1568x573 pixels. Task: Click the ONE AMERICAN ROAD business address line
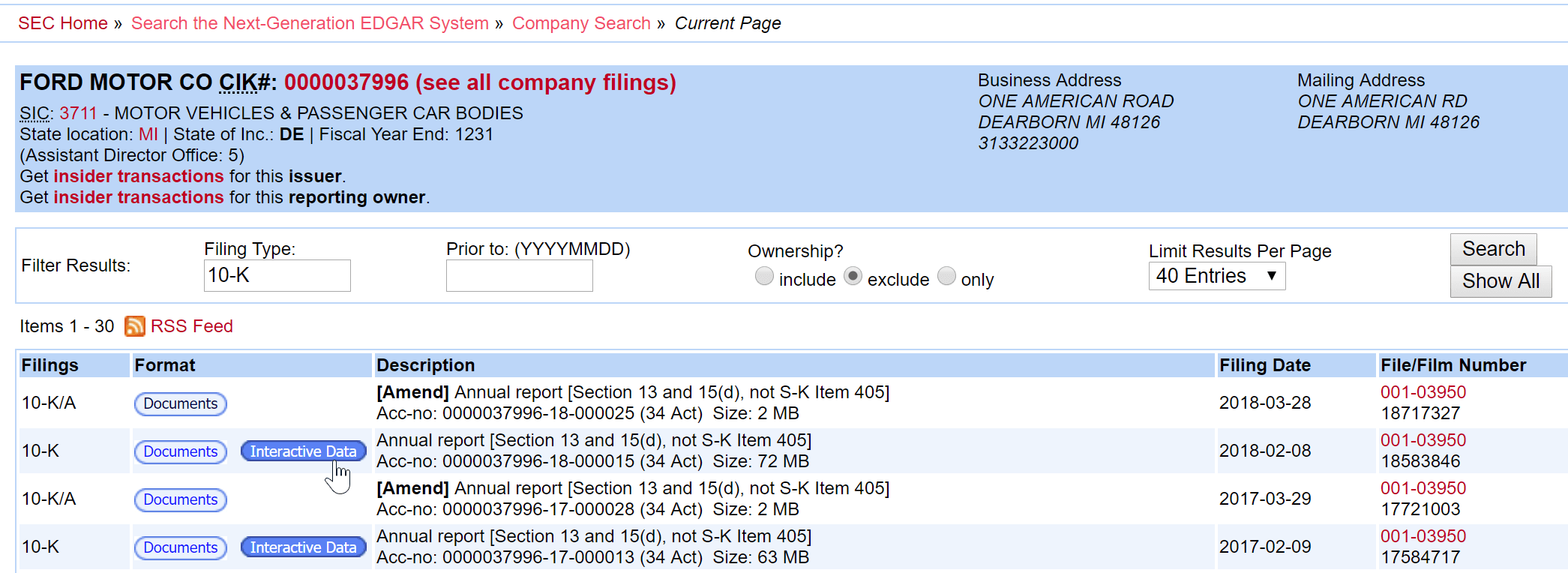[1076, 101]
